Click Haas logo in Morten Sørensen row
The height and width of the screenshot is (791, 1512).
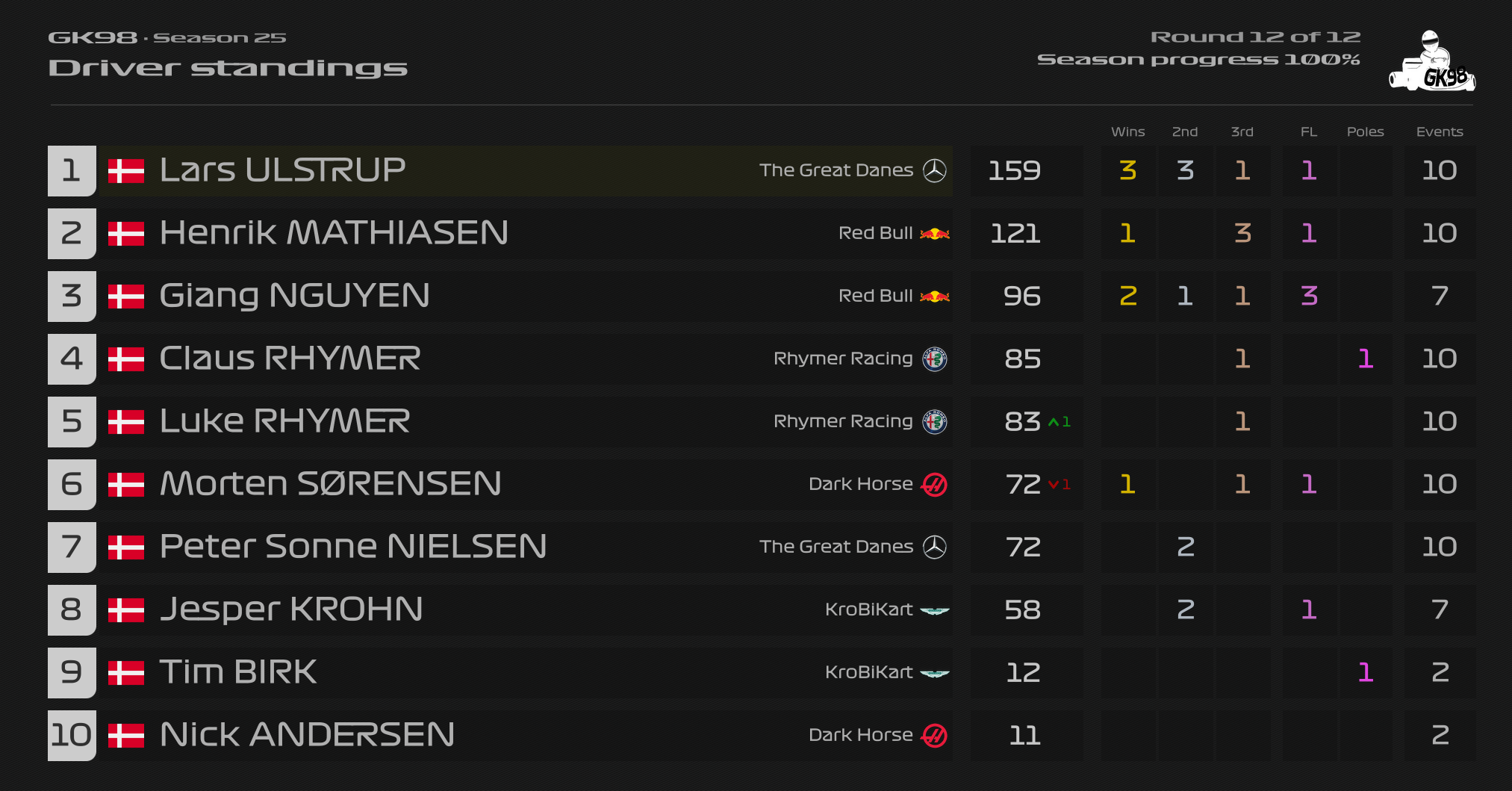pos(935,484)
